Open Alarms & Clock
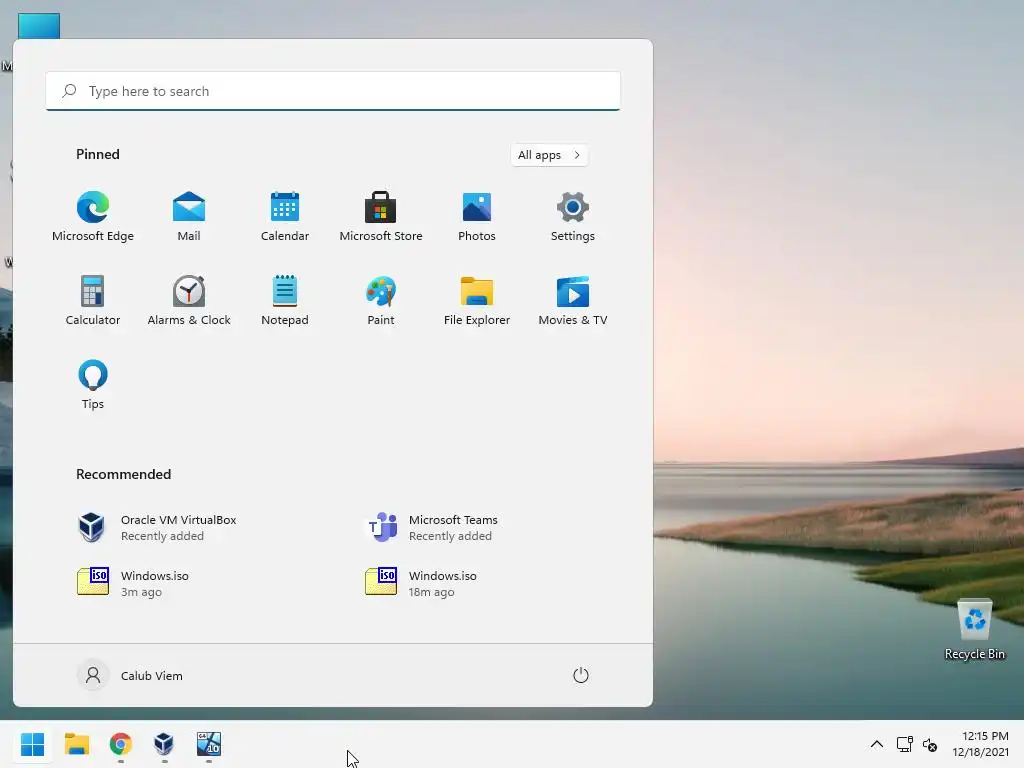Image resolution: width=1024 pixels, height=768 pixels. pyautogui.click(x=189, y=300)
